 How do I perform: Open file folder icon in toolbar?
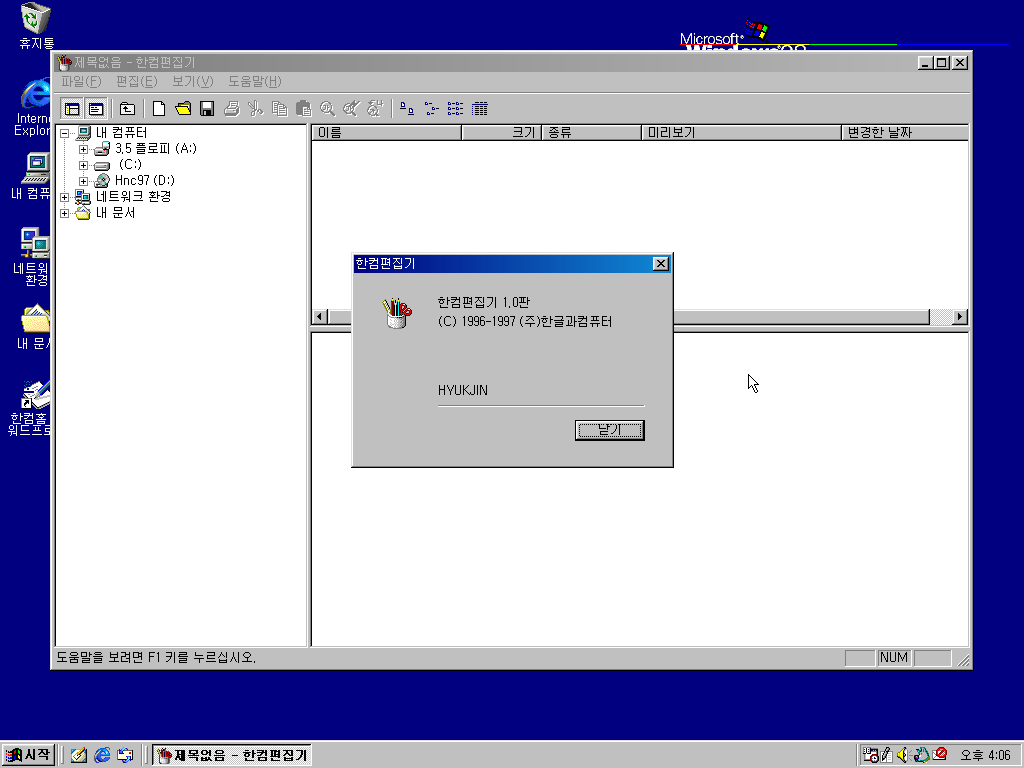[x=183, y=109]
